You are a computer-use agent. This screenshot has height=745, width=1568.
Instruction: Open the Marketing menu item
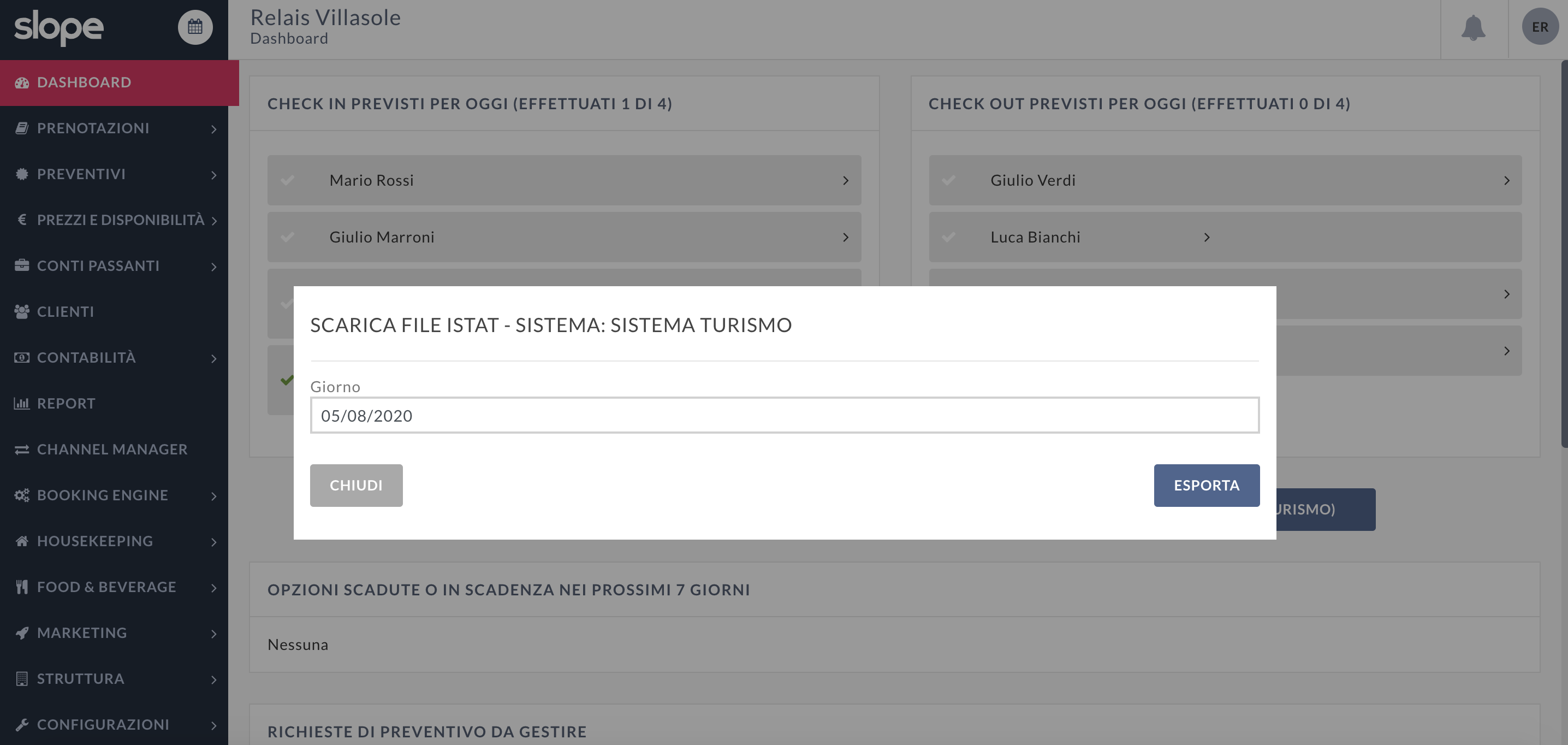82,633
